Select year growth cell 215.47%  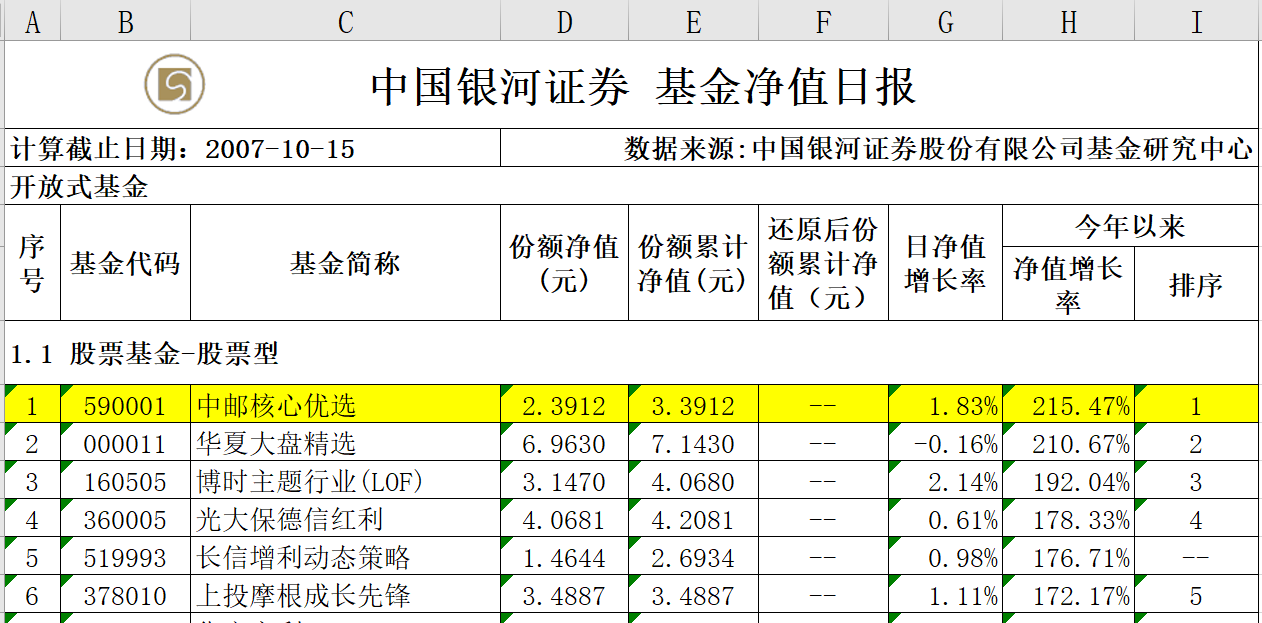1068,405
